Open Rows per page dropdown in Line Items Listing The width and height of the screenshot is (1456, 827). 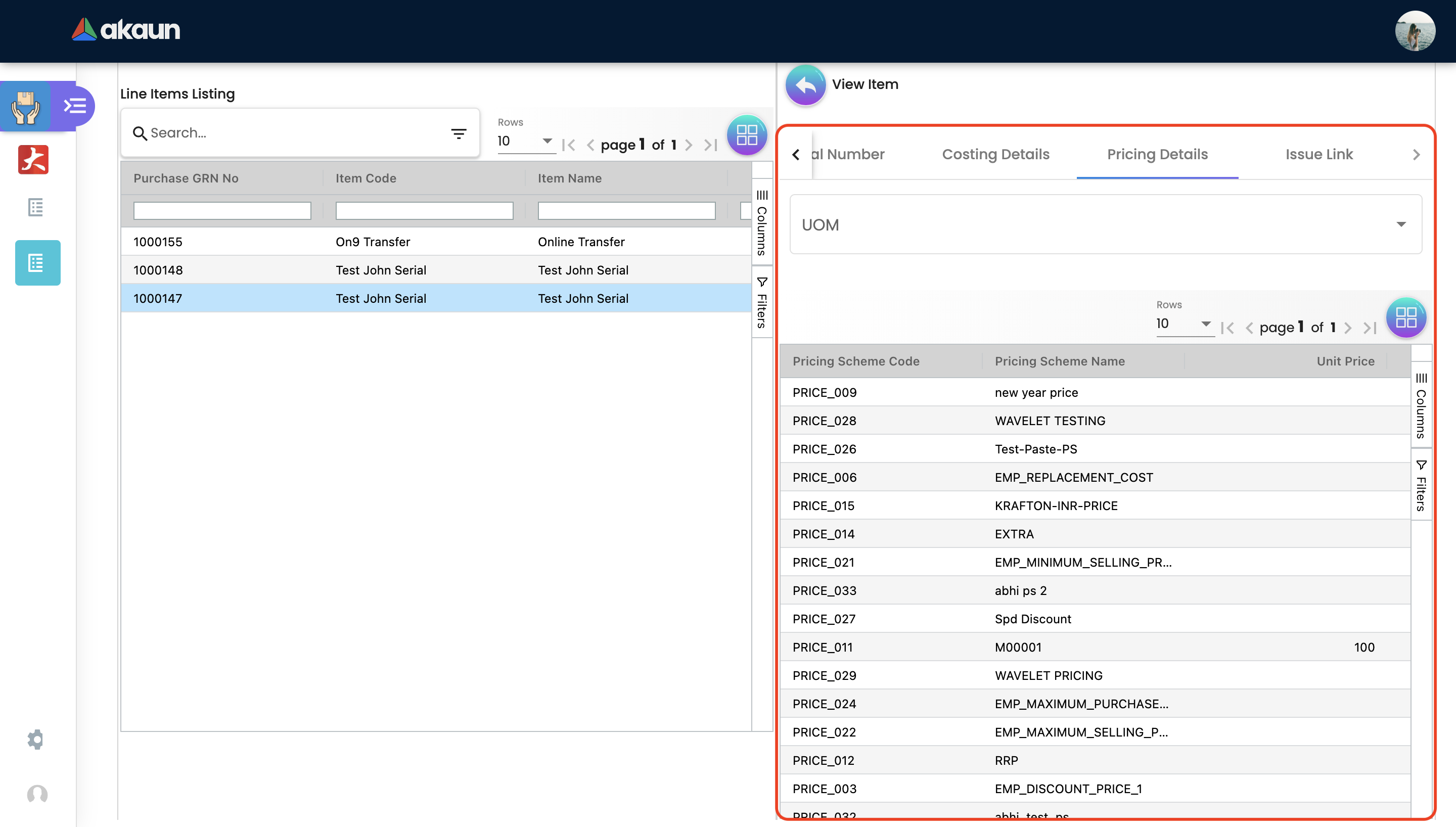(525, 141)
